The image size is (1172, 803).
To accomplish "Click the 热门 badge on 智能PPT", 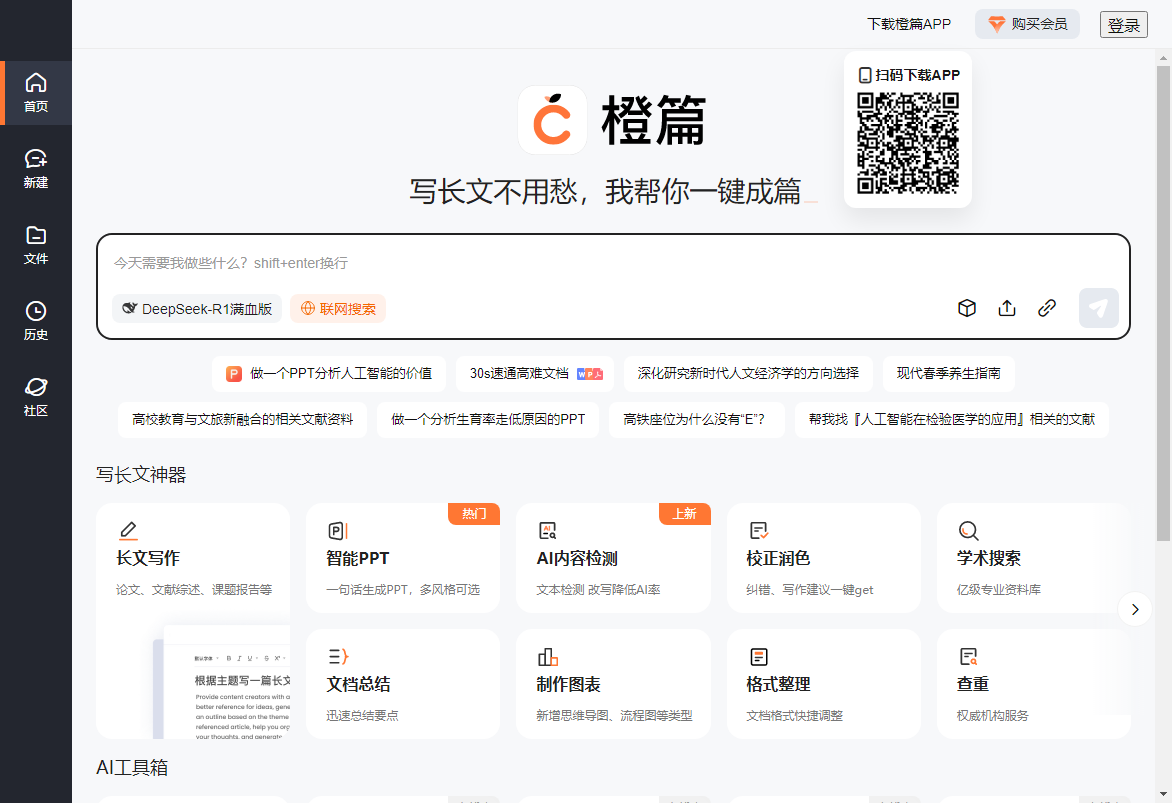I will pos(474,514).
